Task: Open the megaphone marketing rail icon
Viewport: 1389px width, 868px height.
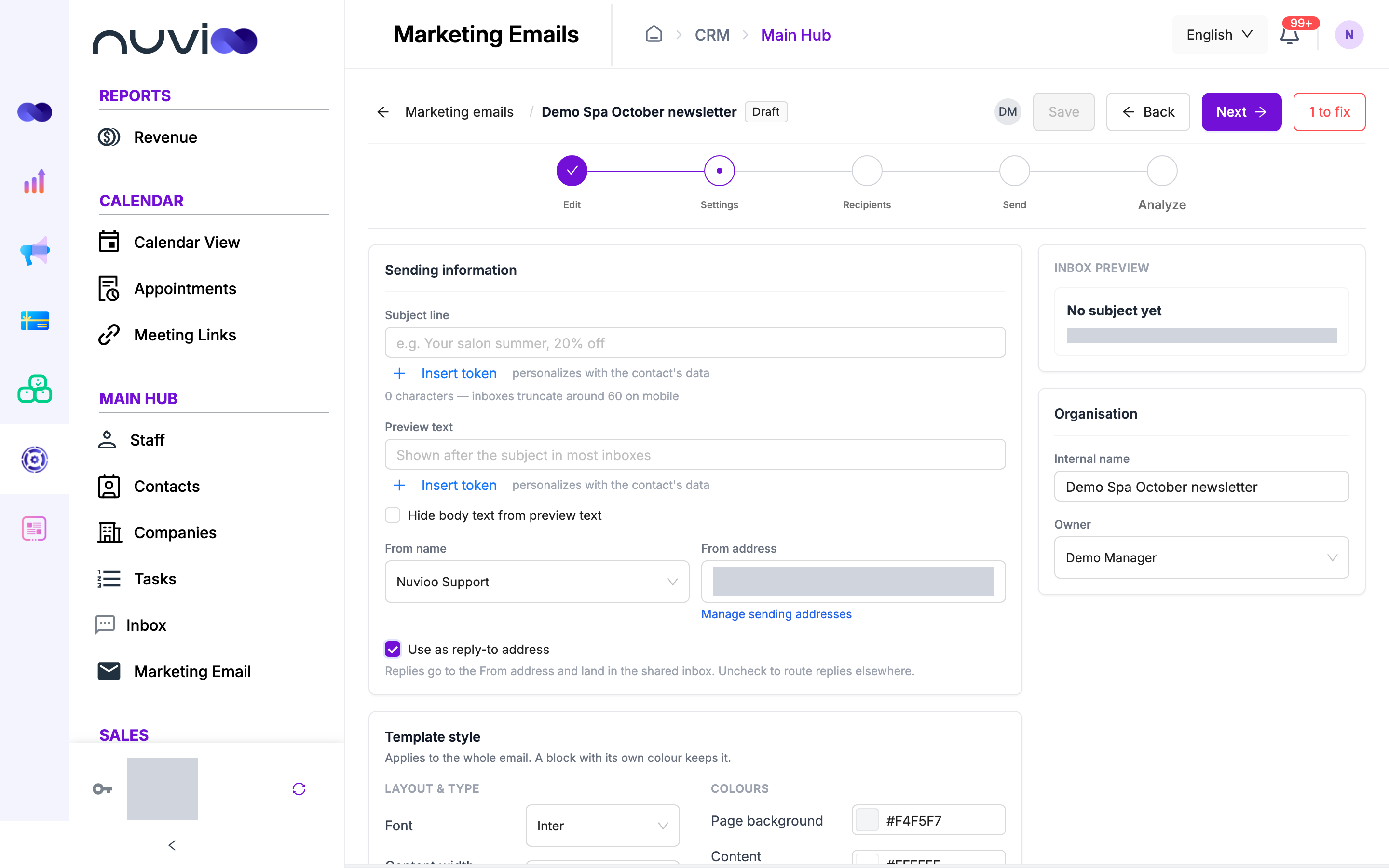Action: [x=34, y=251]
